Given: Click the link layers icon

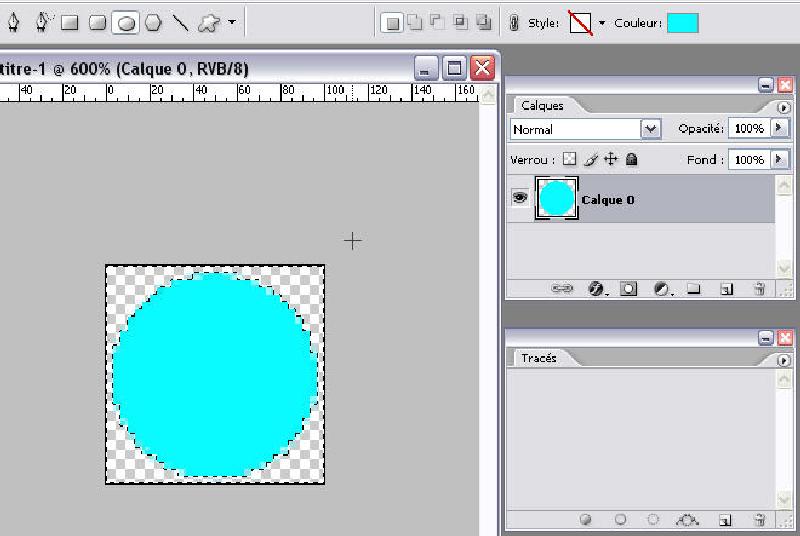Looking at the screenshot, I should [562, 289].
